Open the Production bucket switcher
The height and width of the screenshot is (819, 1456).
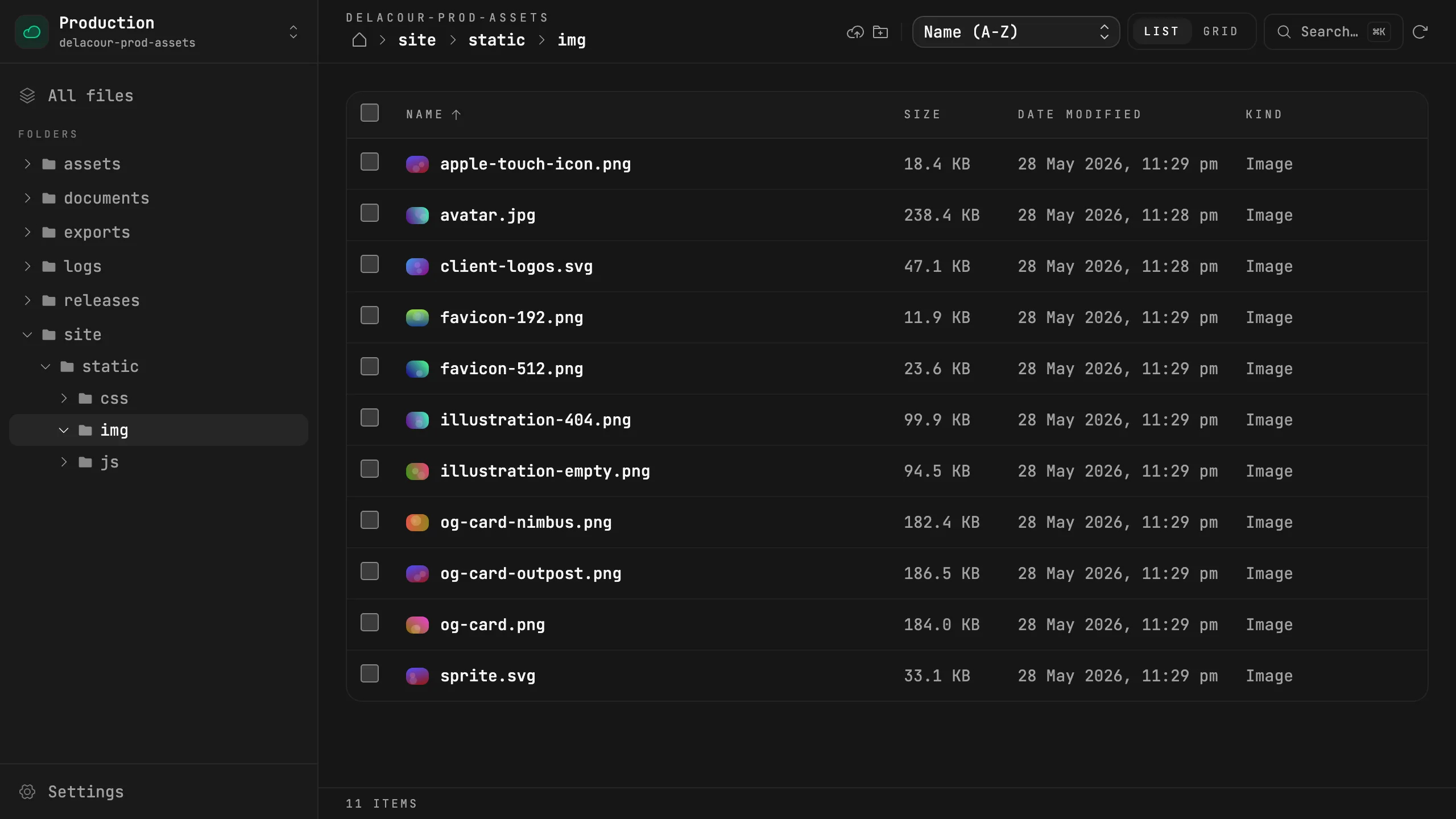pyautogui.click(x=159, y=32)
